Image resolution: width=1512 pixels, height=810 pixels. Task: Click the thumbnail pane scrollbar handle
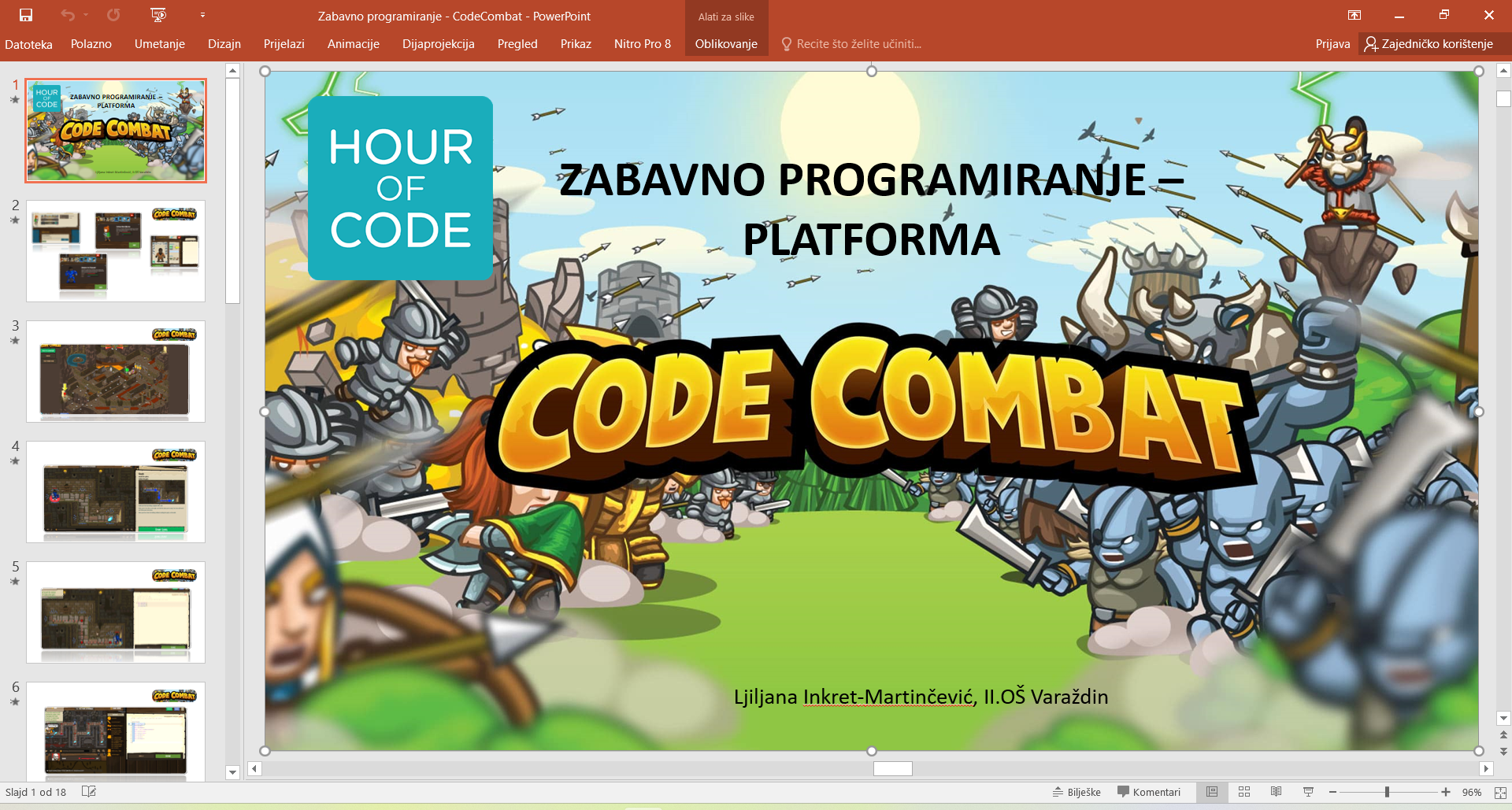pos(232,190)
